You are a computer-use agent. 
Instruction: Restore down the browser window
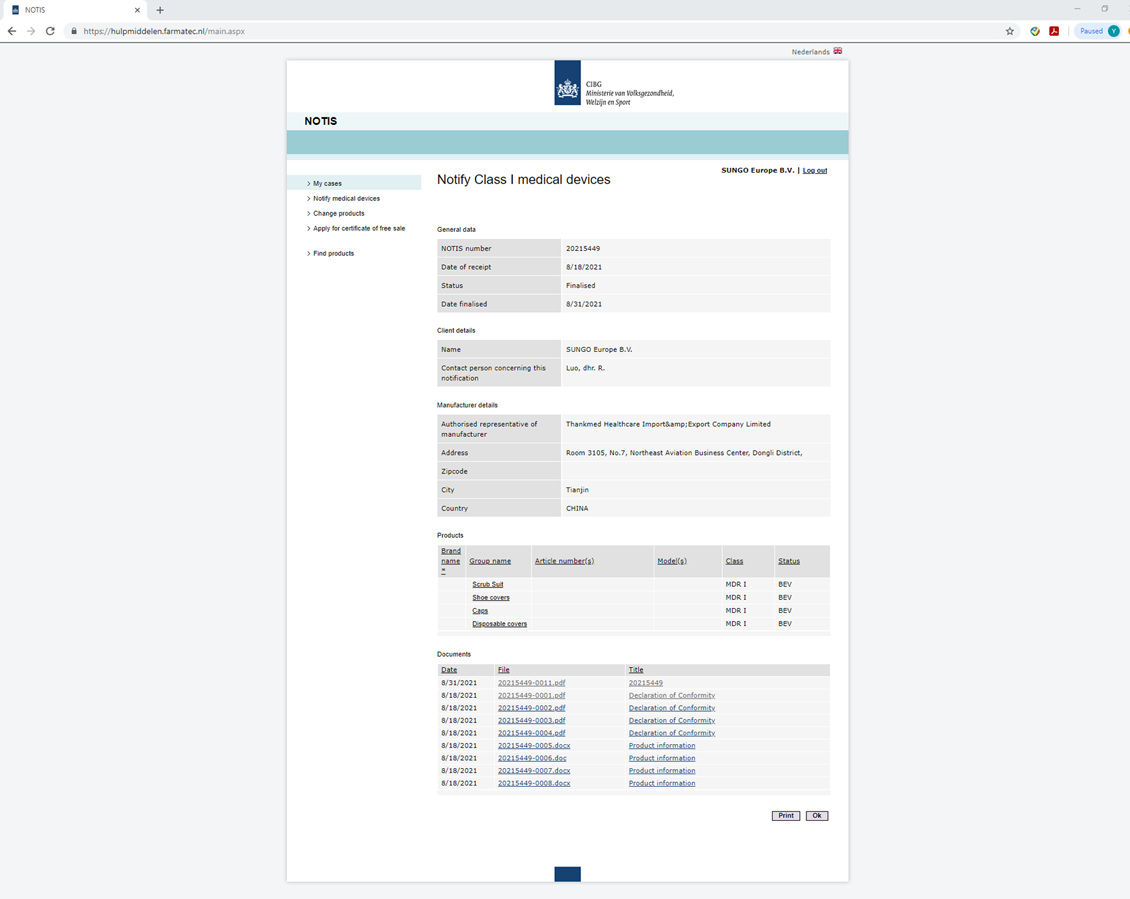[1104, 9]
